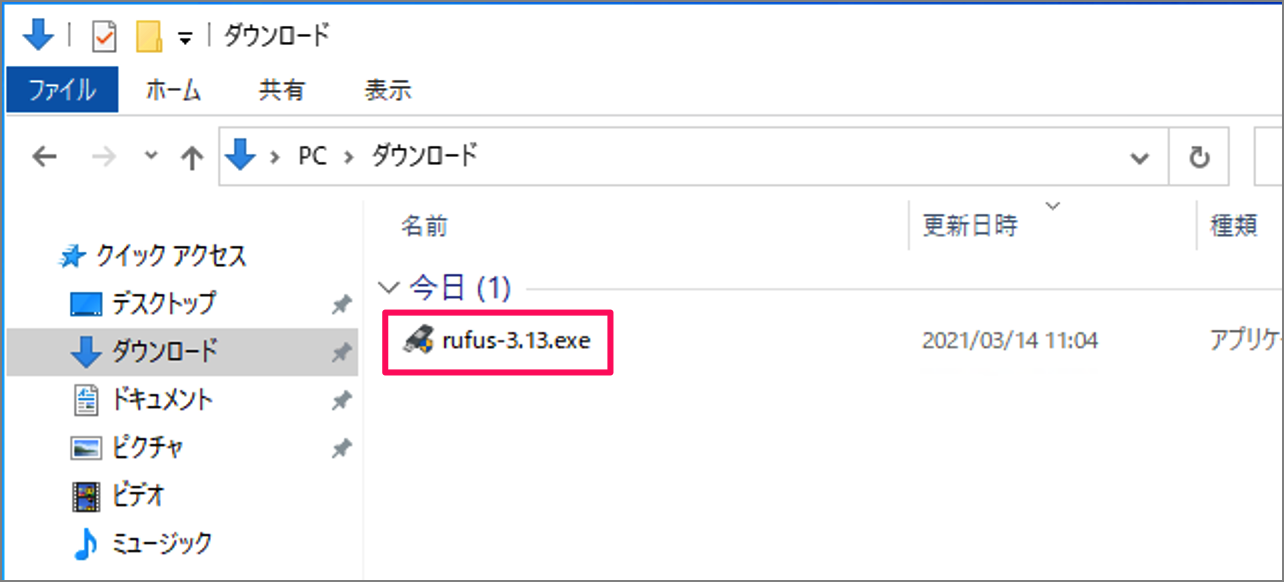Open the ファイル (File) menu tab

[x=62, y=90]
